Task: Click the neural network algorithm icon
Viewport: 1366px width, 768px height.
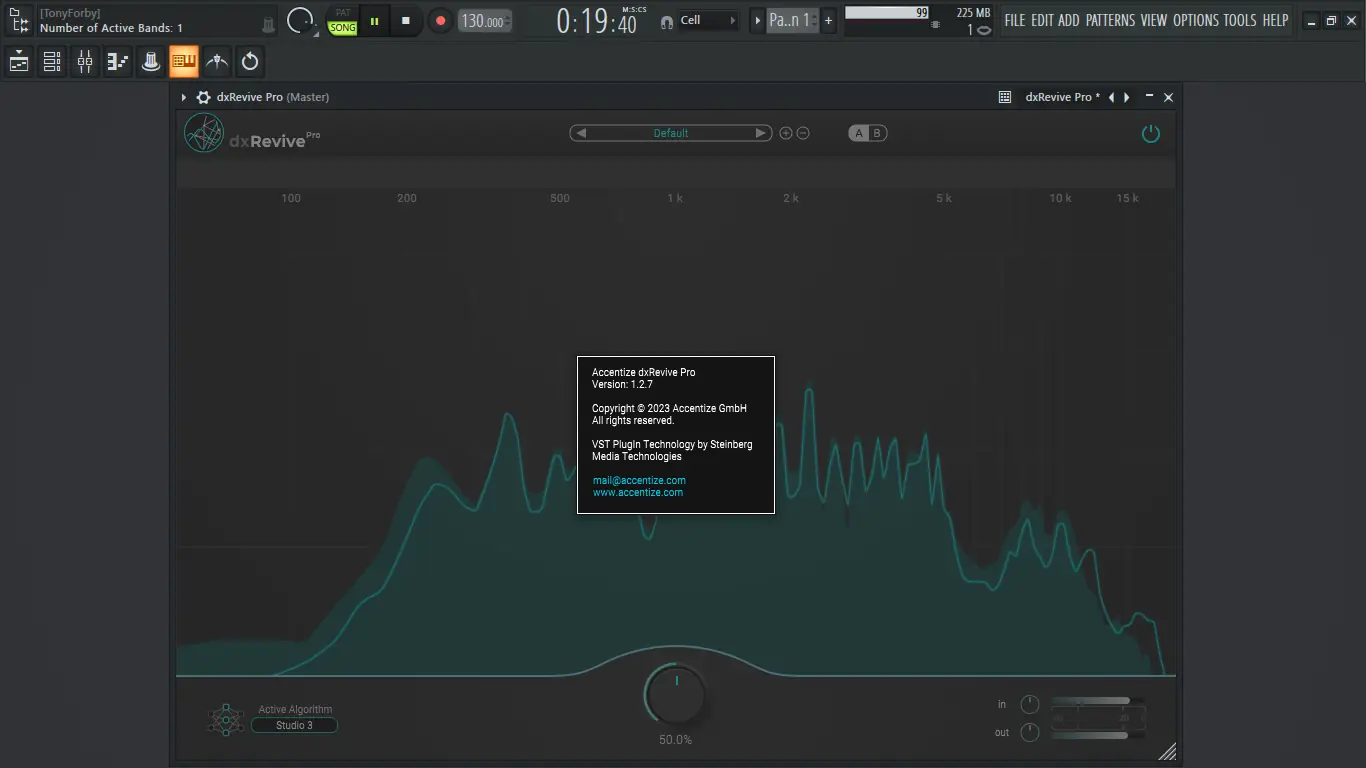Action: point(226,718)
